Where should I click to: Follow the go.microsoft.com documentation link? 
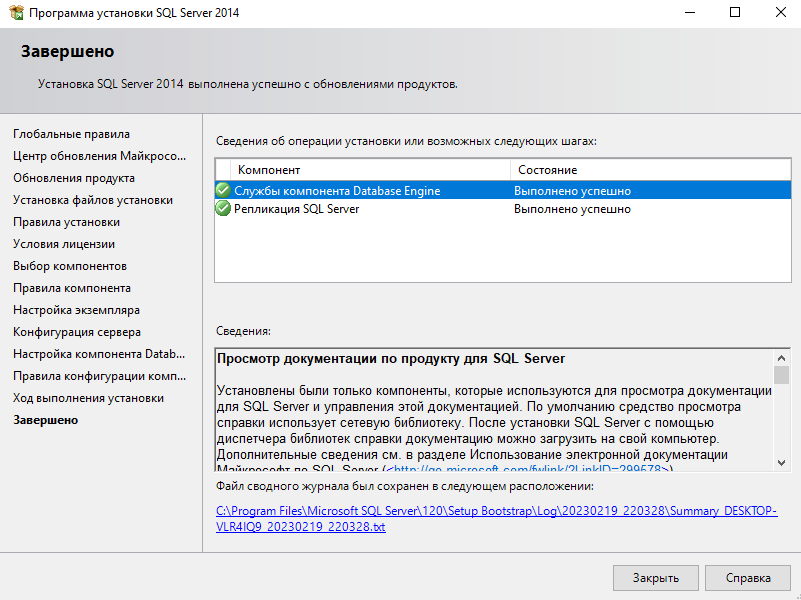point(528,469)
